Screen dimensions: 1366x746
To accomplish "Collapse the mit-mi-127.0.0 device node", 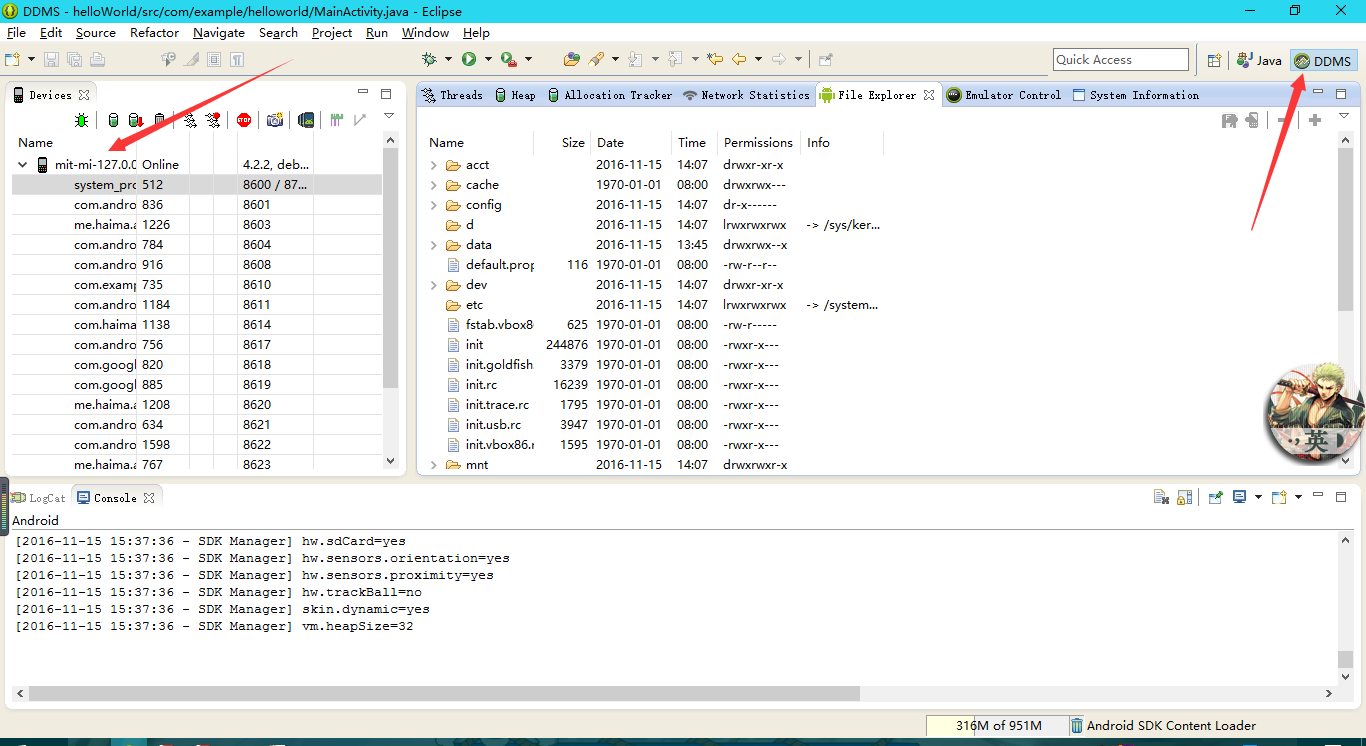I will pos(23,165).
